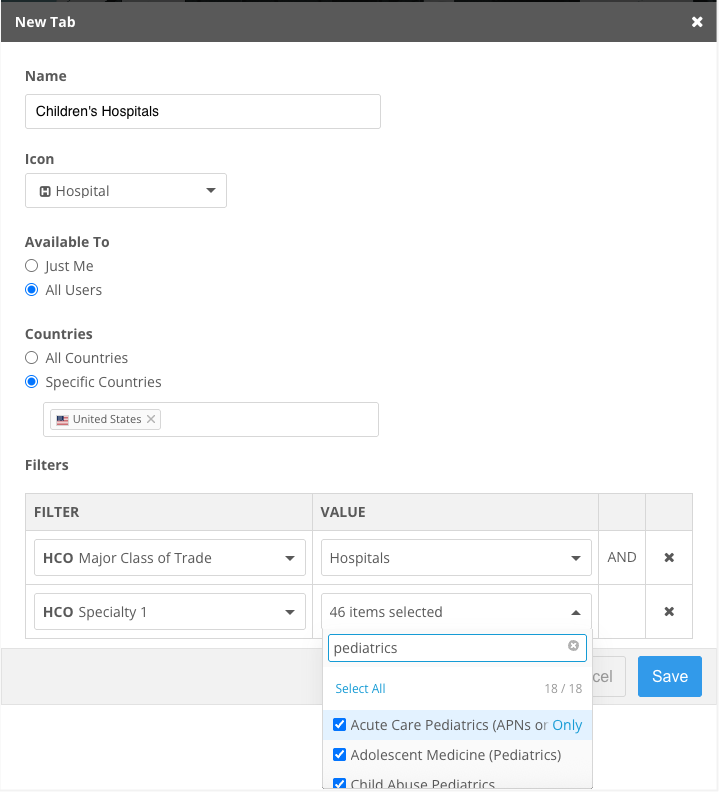
Task: Open the Hospital icon dropdown
Action: pyautogui.click(x=126, y=191)
